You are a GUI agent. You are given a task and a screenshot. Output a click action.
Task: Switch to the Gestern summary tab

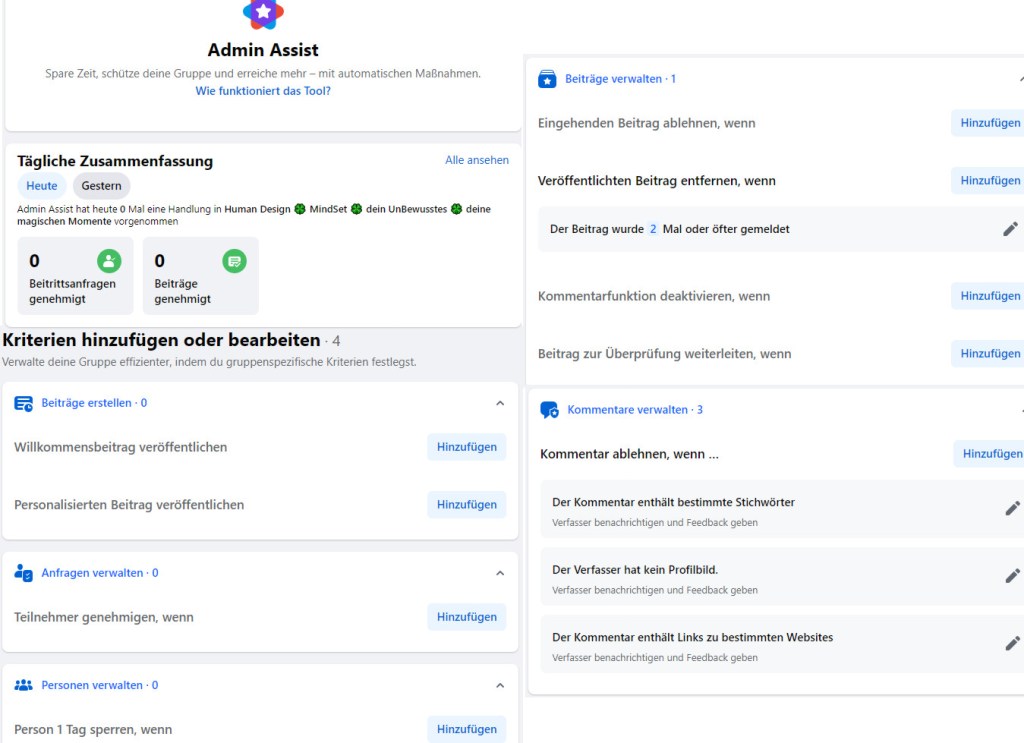(x=101, y=186)
